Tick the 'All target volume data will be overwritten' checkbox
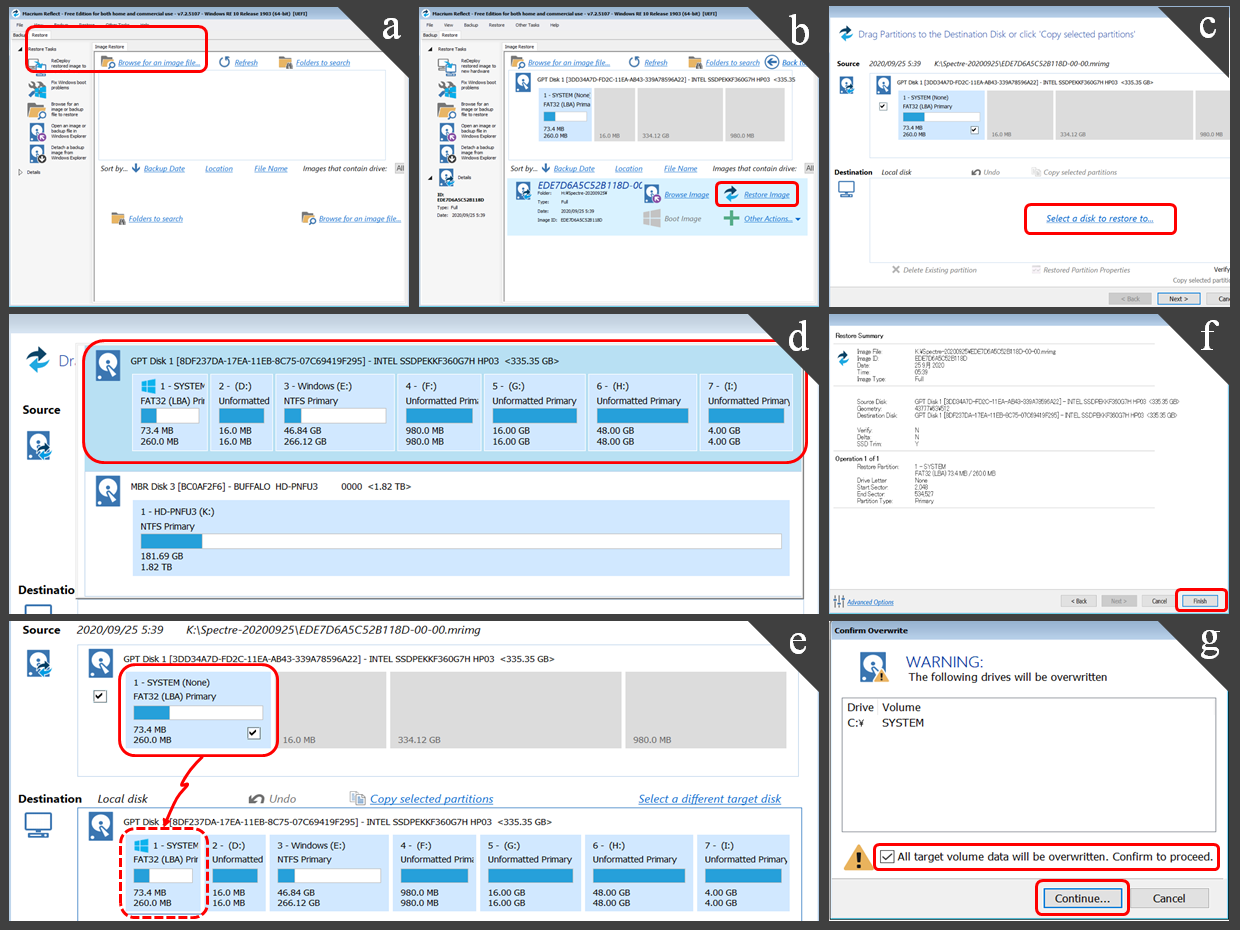This screenshot has height=930, width=1240. [x=887, y=856]
